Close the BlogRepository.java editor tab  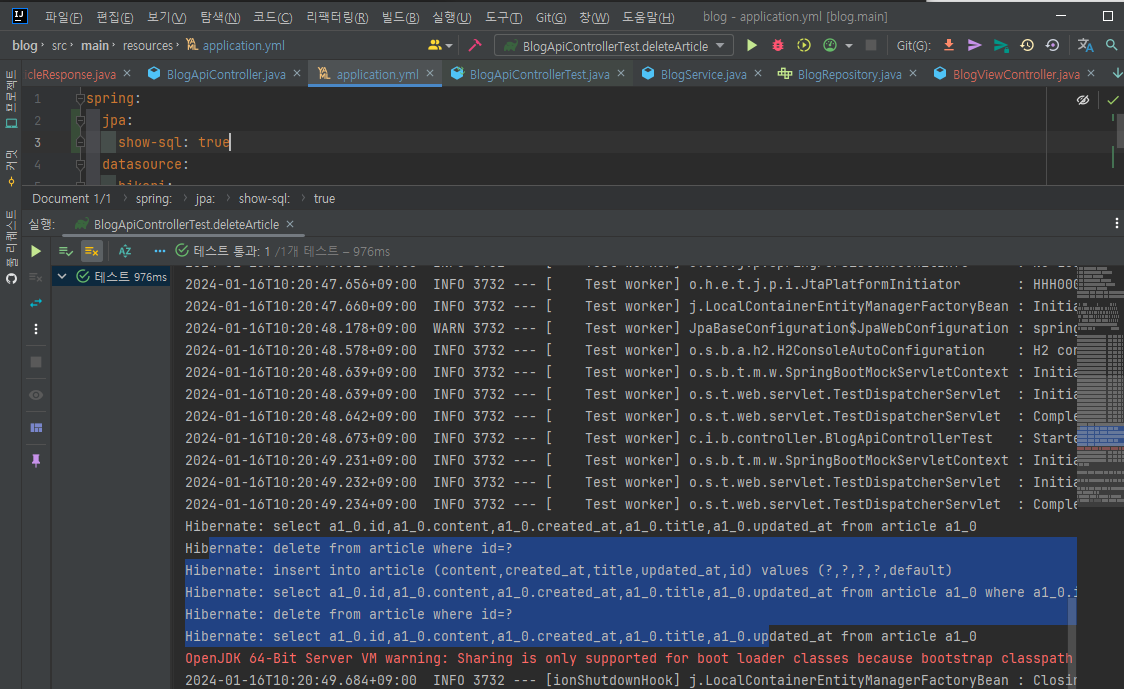(x=913, y=73)
